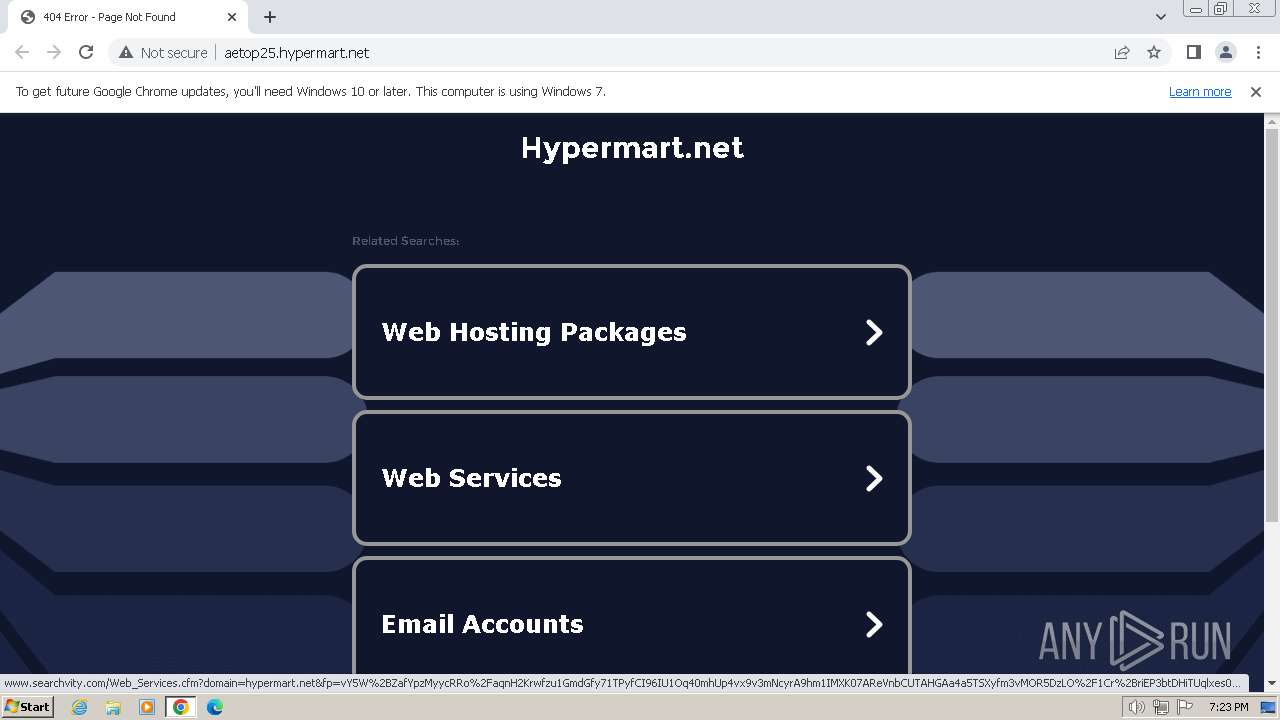Image resolution: width=1280 pixels, height=720 pixels.
Task: Click the chevron next to Email Accounts
Action: click(874, 624)
